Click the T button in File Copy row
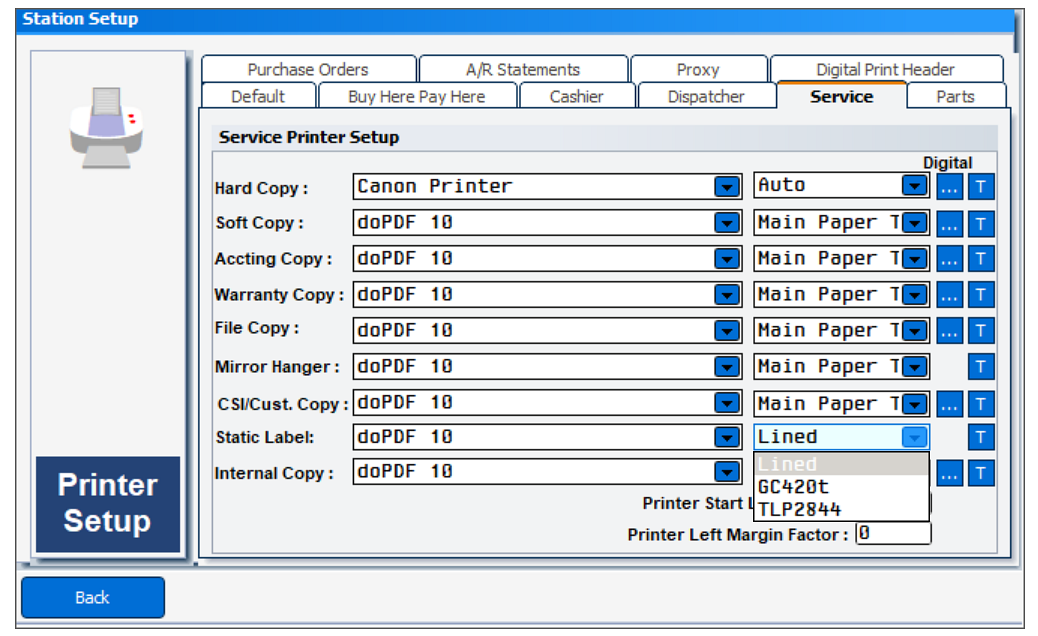Image resolution: width=1038 pixels, height=636 pixels. 981,331
